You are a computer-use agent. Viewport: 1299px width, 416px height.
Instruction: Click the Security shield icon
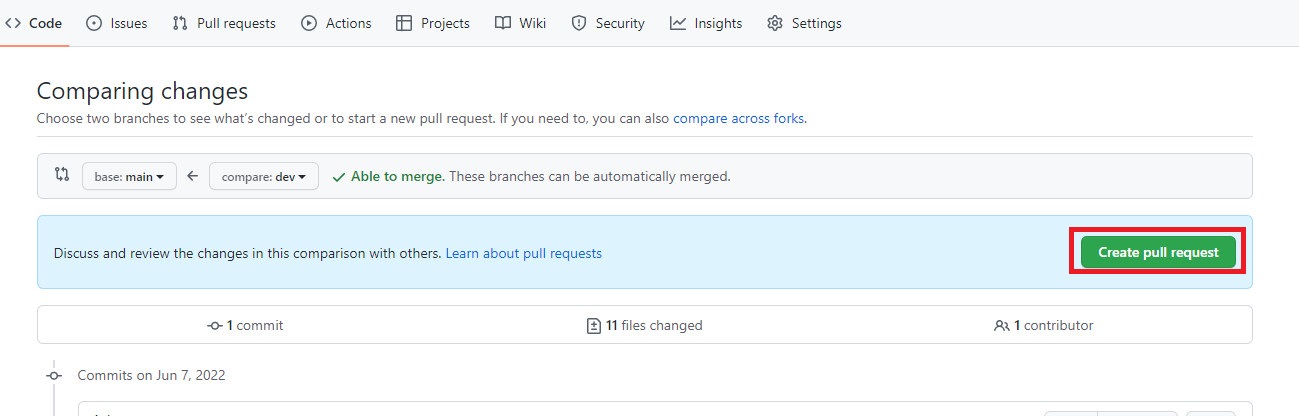tap(579, 23)
